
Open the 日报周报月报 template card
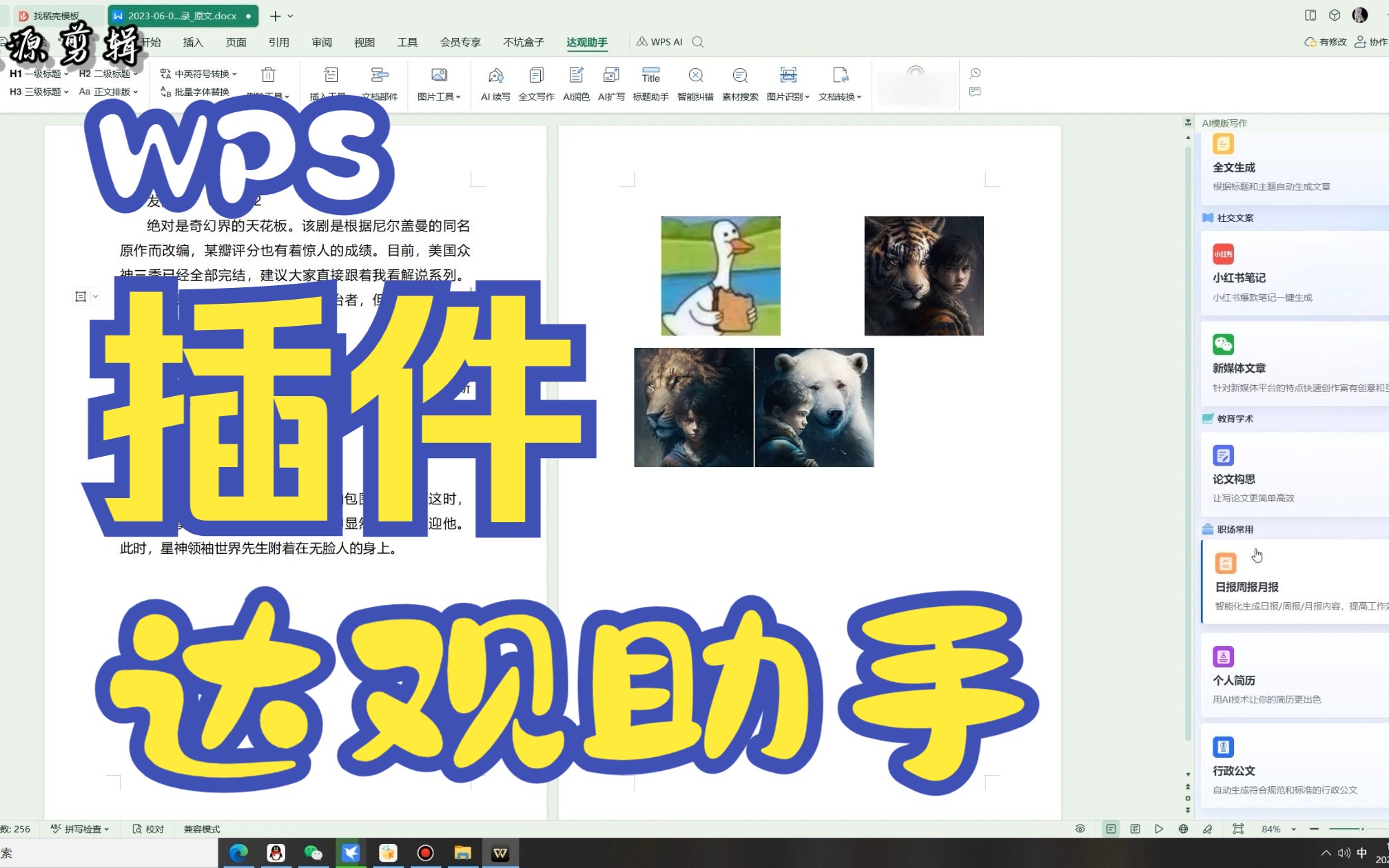click(x=1295, y=582)
